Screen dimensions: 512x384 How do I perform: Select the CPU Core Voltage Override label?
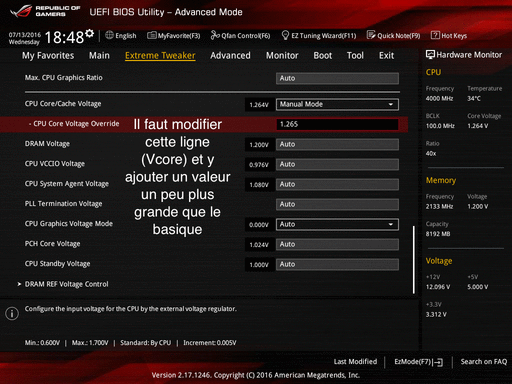click(x=74, y=124)
